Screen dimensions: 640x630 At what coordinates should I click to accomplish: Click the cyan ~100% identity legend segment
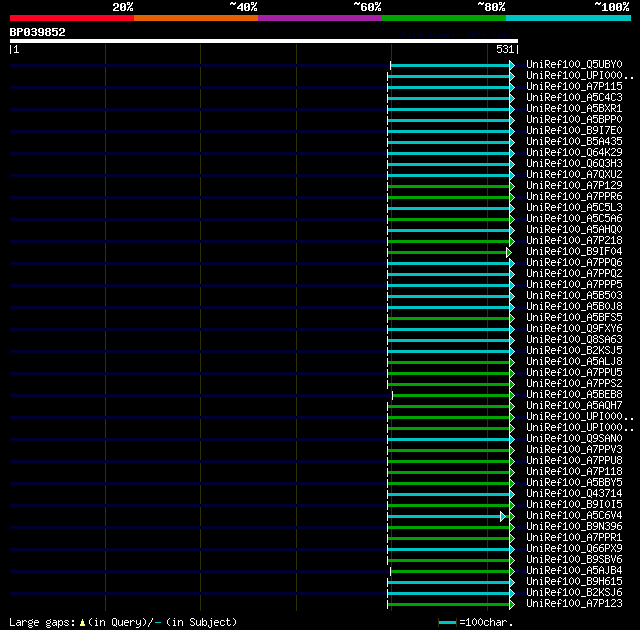[568, 18]
